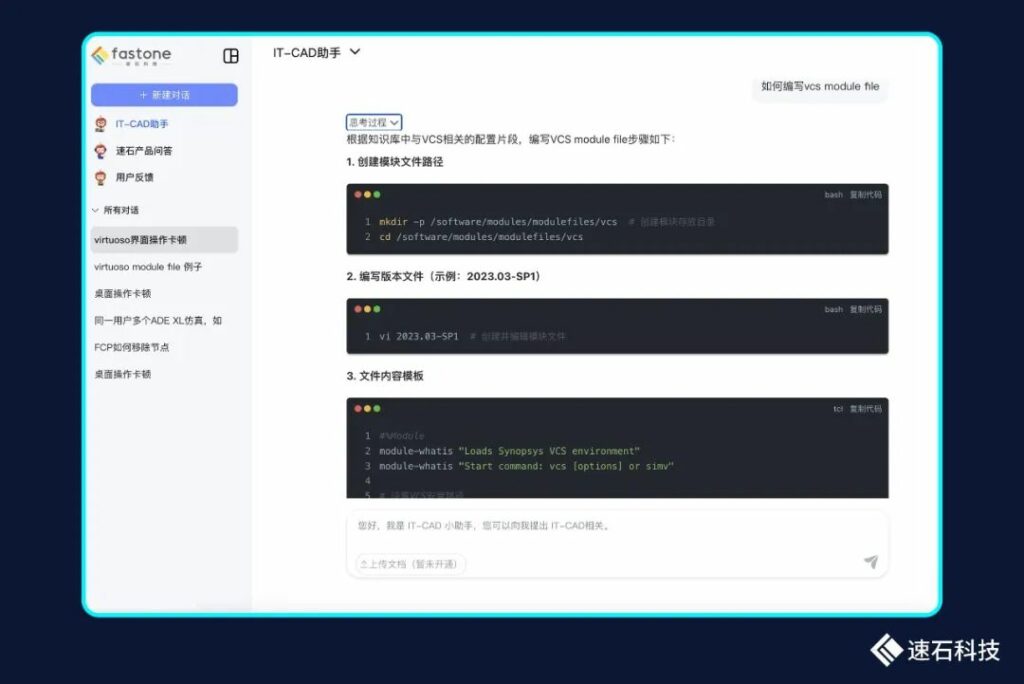
Task: Copy code from the tcl template block
Action: click(865, 409)
